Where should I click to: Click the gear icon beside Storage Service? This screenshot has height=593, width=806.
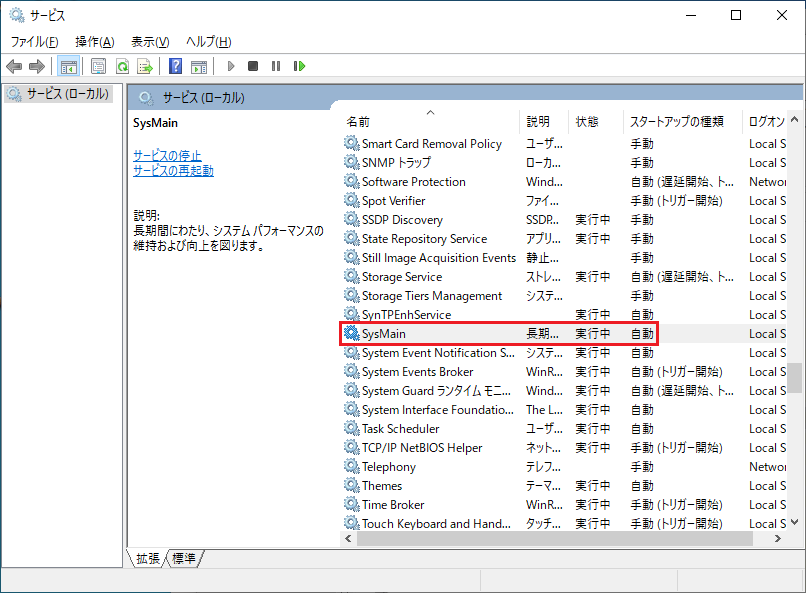tap(352, 276)
